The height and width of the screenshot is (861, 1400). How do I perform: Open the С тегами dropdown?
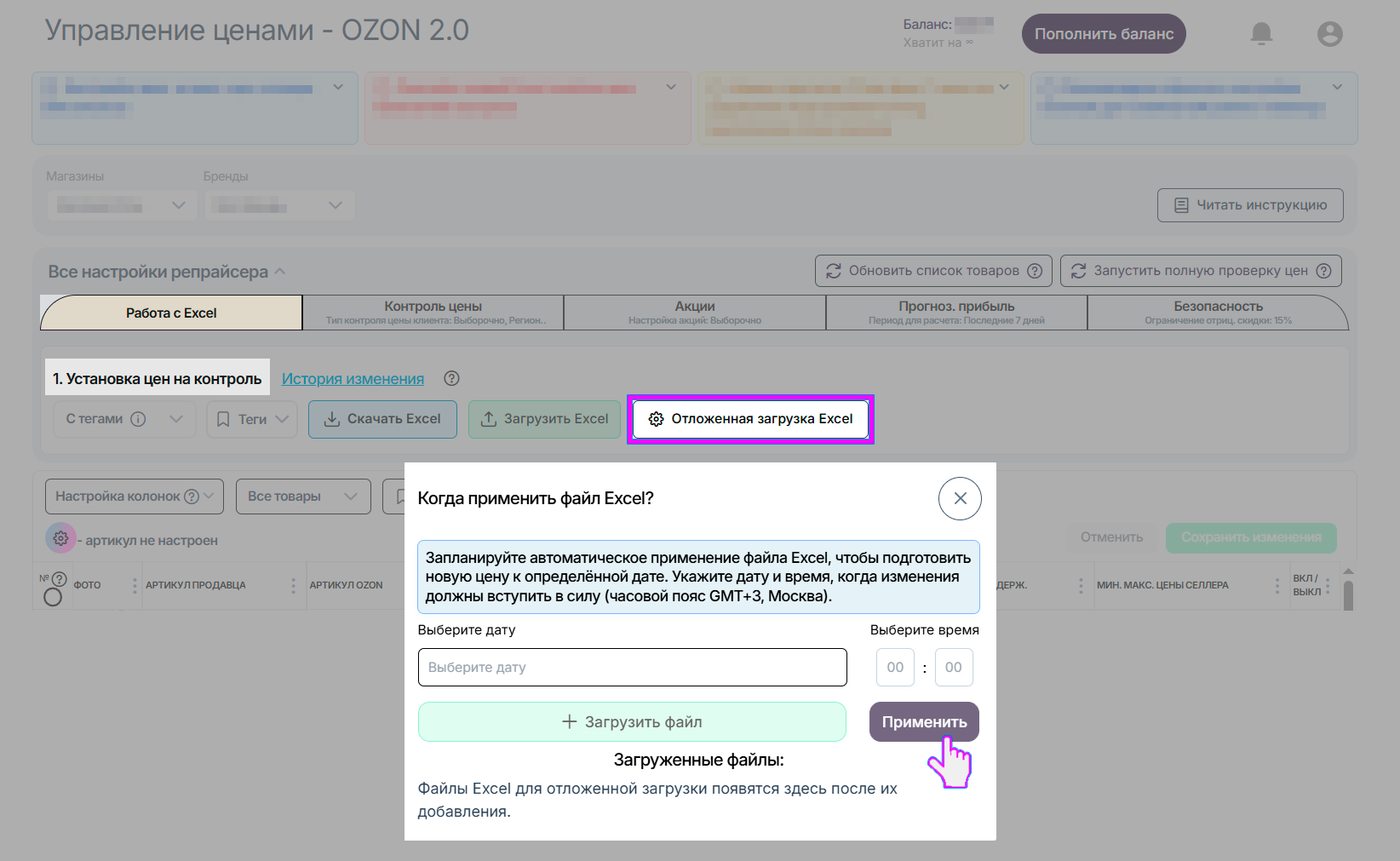click(124, 419)
